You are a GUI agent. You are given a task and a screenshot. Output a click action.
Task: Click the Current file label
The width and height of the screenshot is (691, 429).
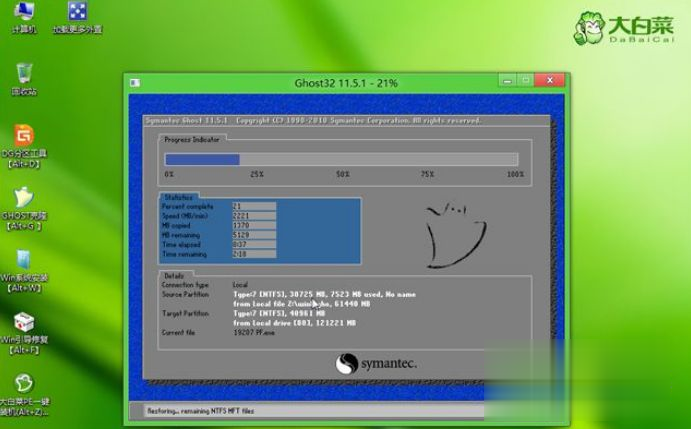pos(178,332)
